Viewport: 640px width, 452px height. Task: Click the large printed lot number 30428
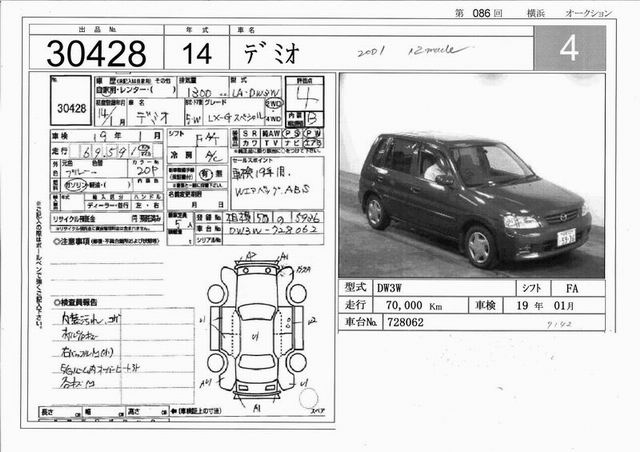[96, 53]
